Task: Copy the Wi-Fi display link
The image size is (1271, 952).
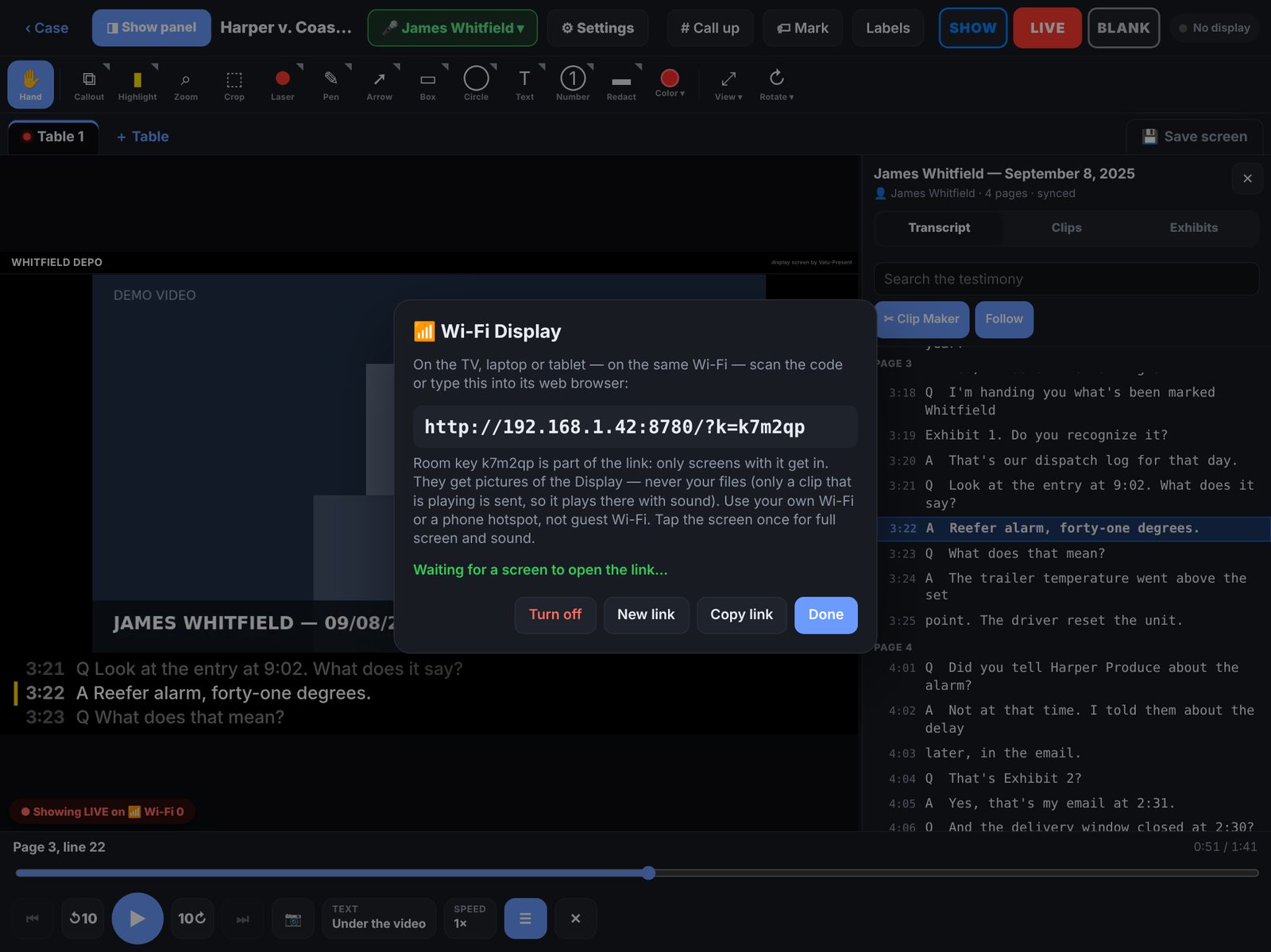Action: point(741,615)
